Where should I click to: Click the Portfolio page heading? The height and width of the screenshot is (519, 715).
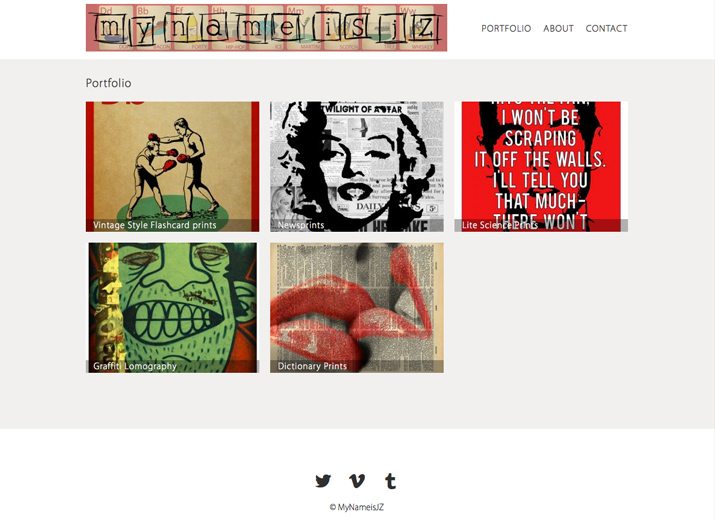[x=109, y=83]
